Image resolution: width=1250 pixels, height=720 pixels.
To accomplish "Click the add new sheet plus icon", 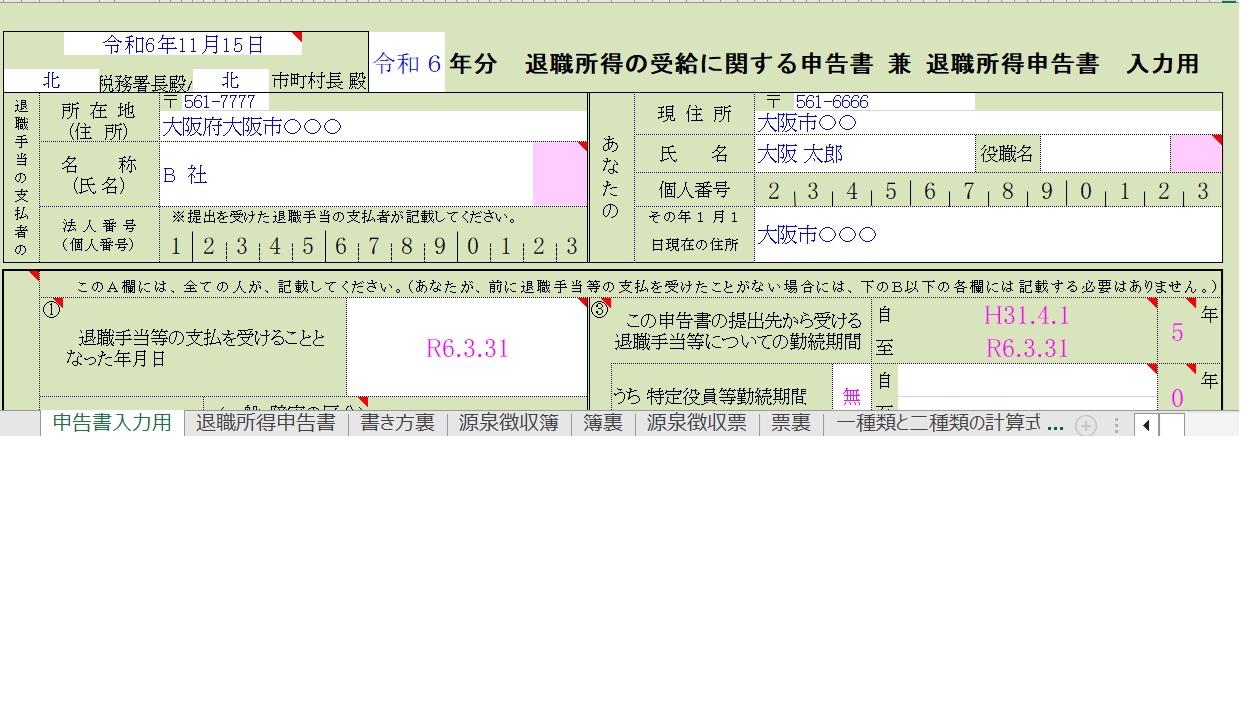I will point(1085,424).
